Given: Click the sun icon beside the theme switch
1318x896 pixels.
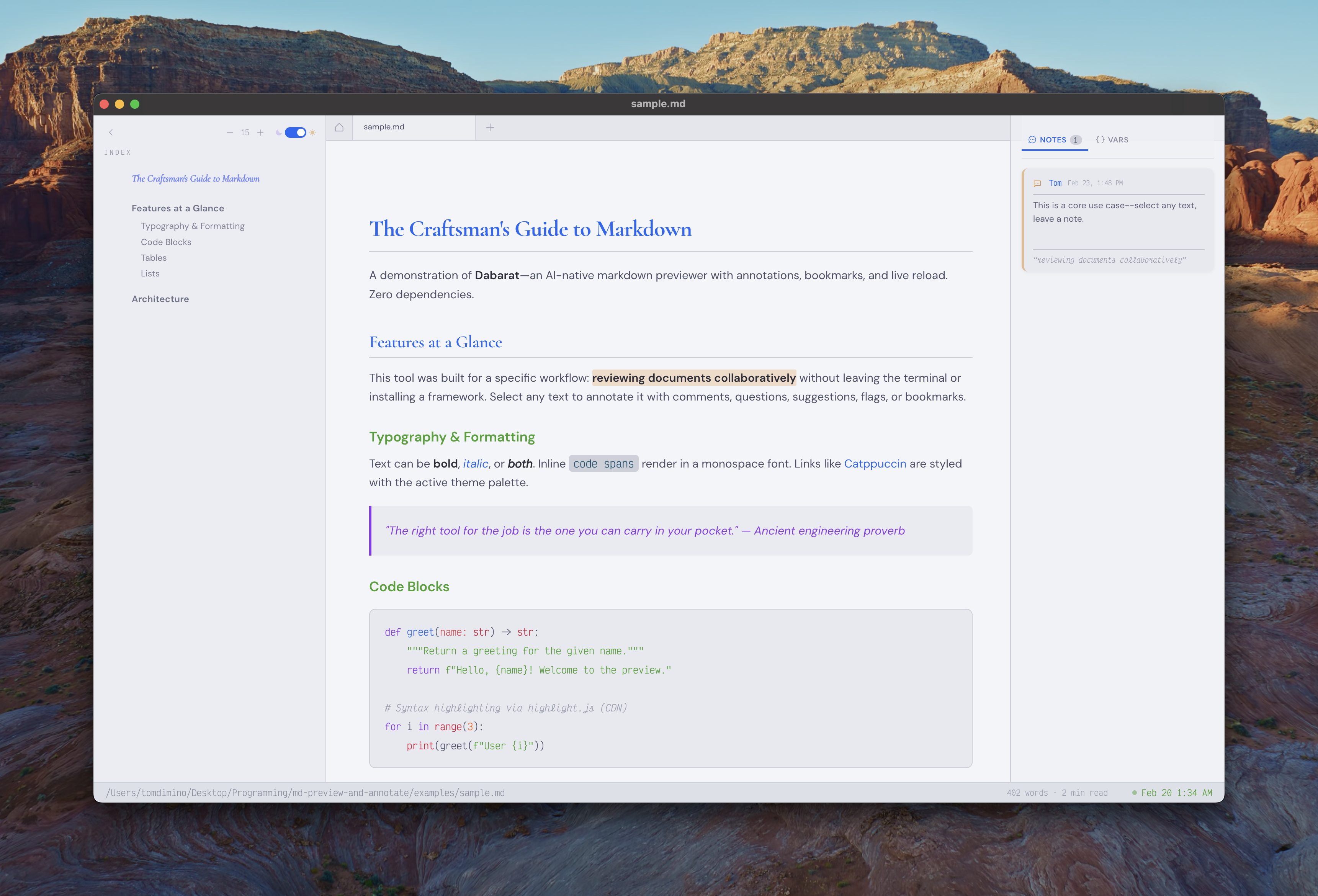Looking at the screenshot, I should 312,132.
